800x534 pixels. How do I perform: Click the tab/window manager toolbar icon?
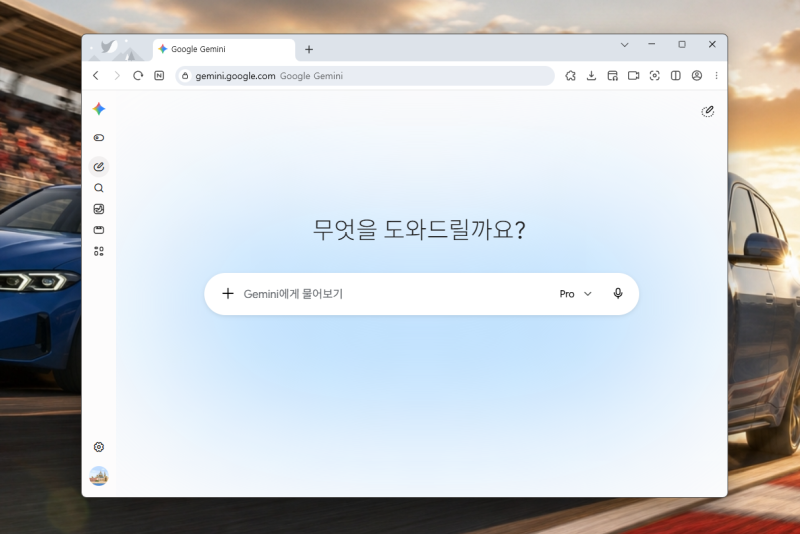coord(613,75)
